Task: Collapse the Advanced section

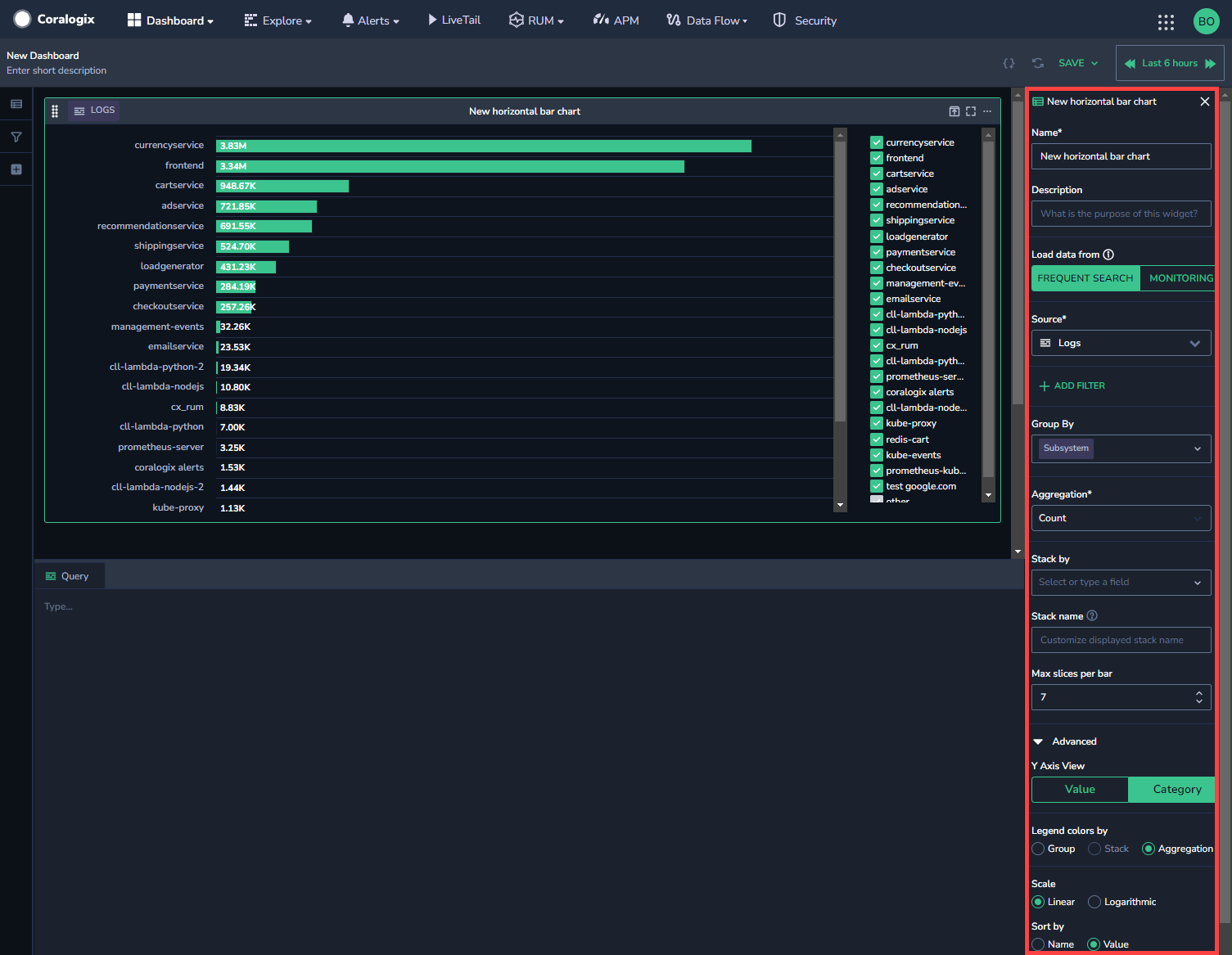Action: click(x=1065, y=741)
